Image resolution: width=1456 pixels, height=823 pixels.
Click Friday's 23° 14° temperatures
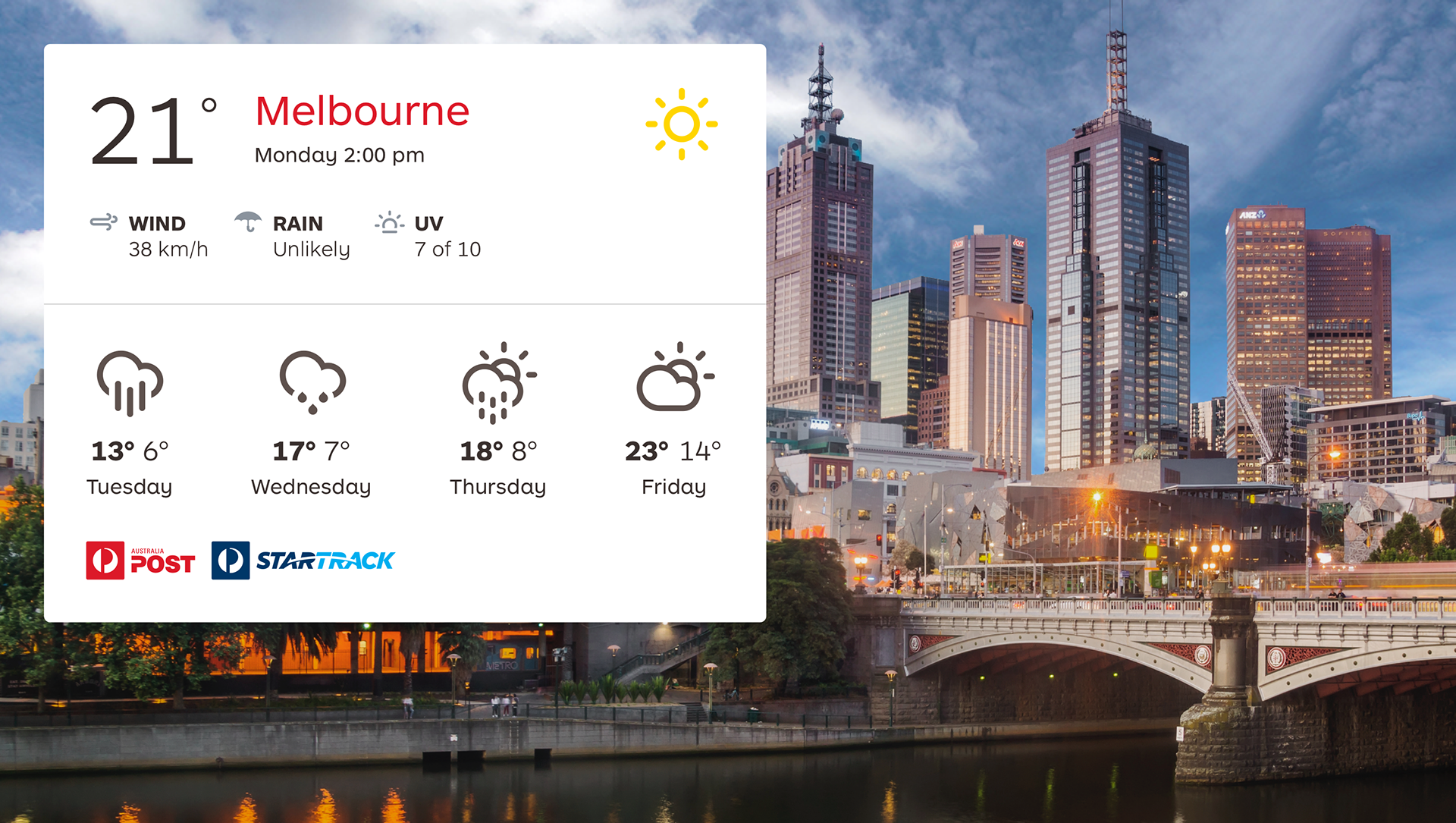(x=673, y=451)
